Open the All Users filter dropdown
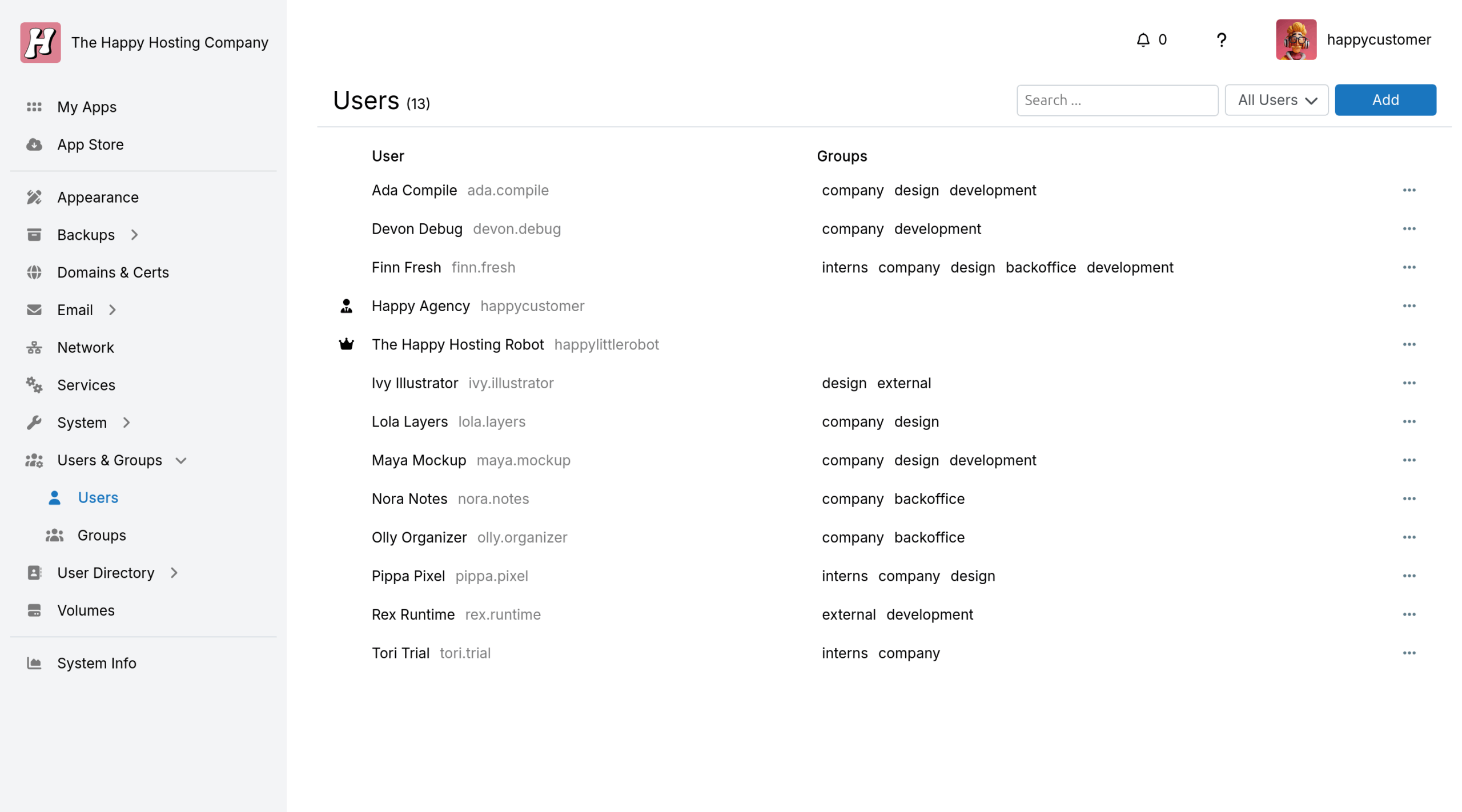The image size is (1462, 812). click(1276, 100)
